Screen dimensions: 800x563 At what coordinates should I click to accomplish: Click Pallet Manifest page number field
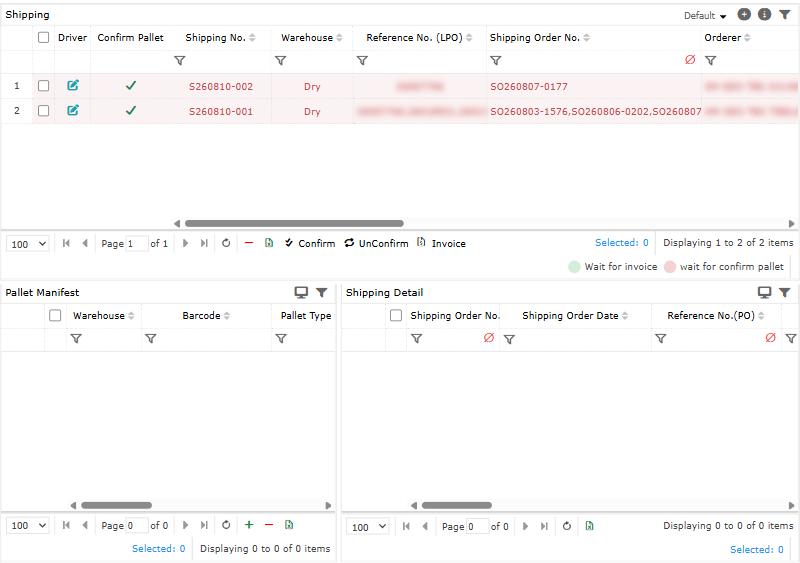[137, 525]
